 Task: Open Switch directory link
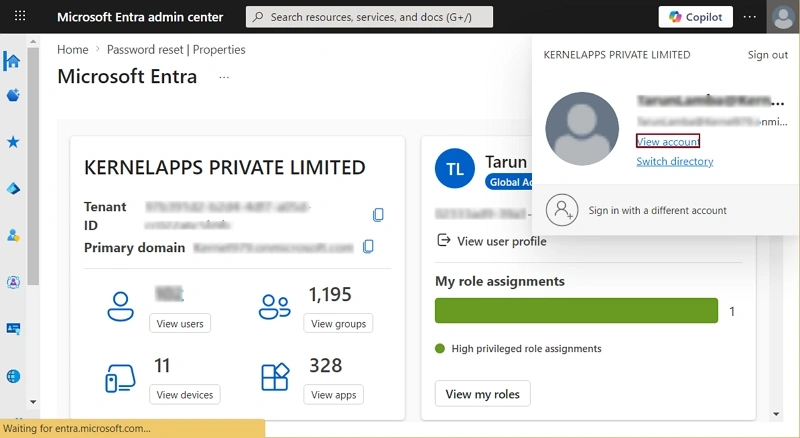coord(674,161)
